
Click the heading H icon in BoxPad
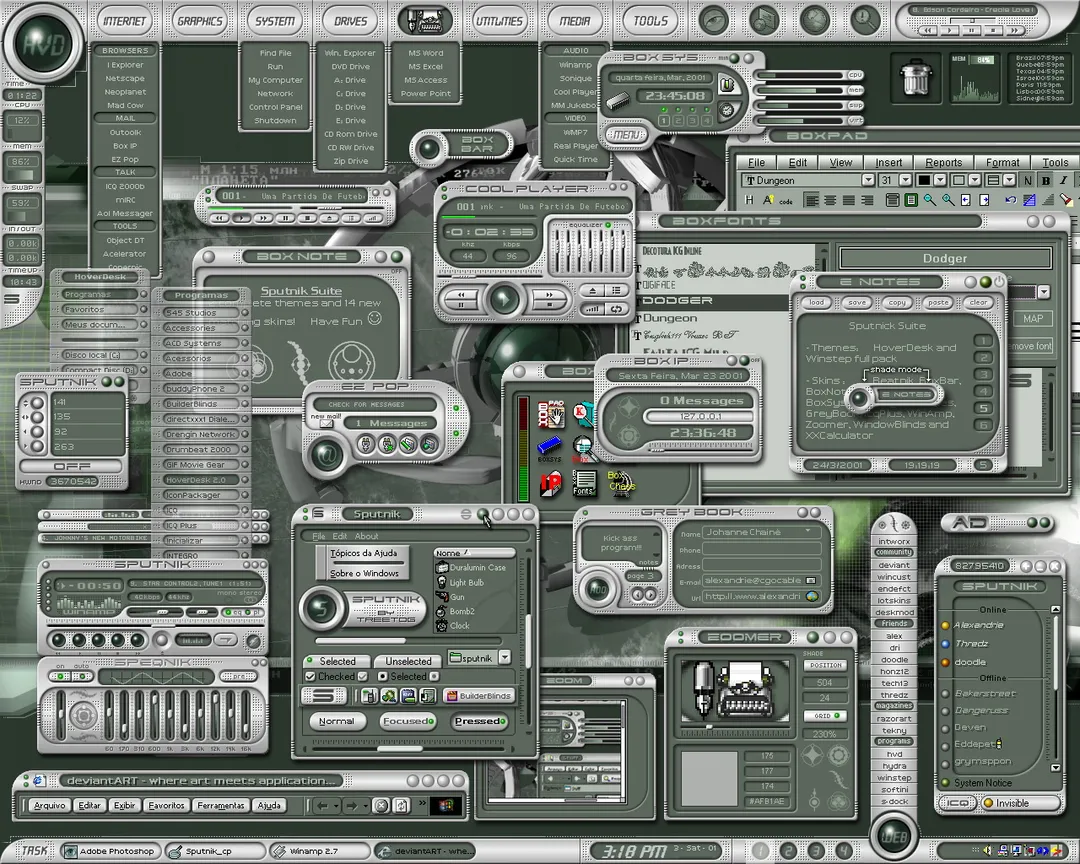pos(749,200)
